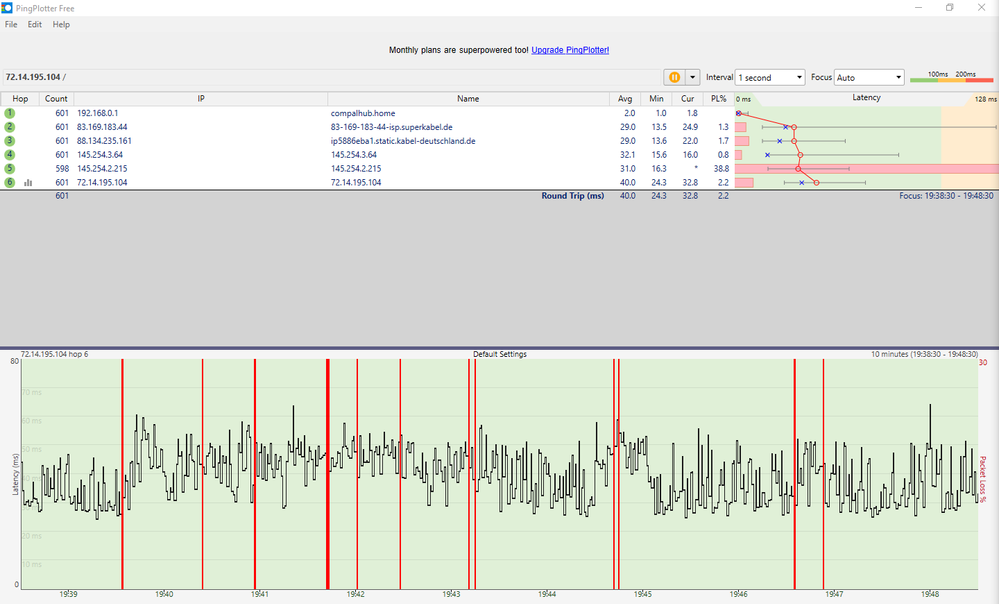
Task: Select the green hop 3 circle icon
Action: (x=10, y=141)
